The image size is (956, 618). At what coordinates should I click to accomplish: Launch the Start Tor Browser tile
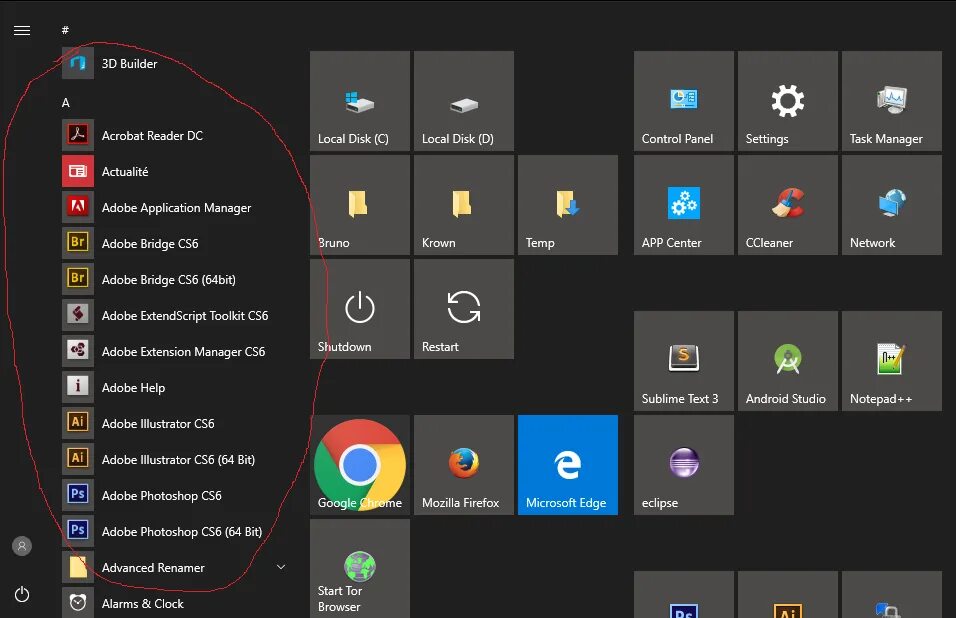pos(360,569)
